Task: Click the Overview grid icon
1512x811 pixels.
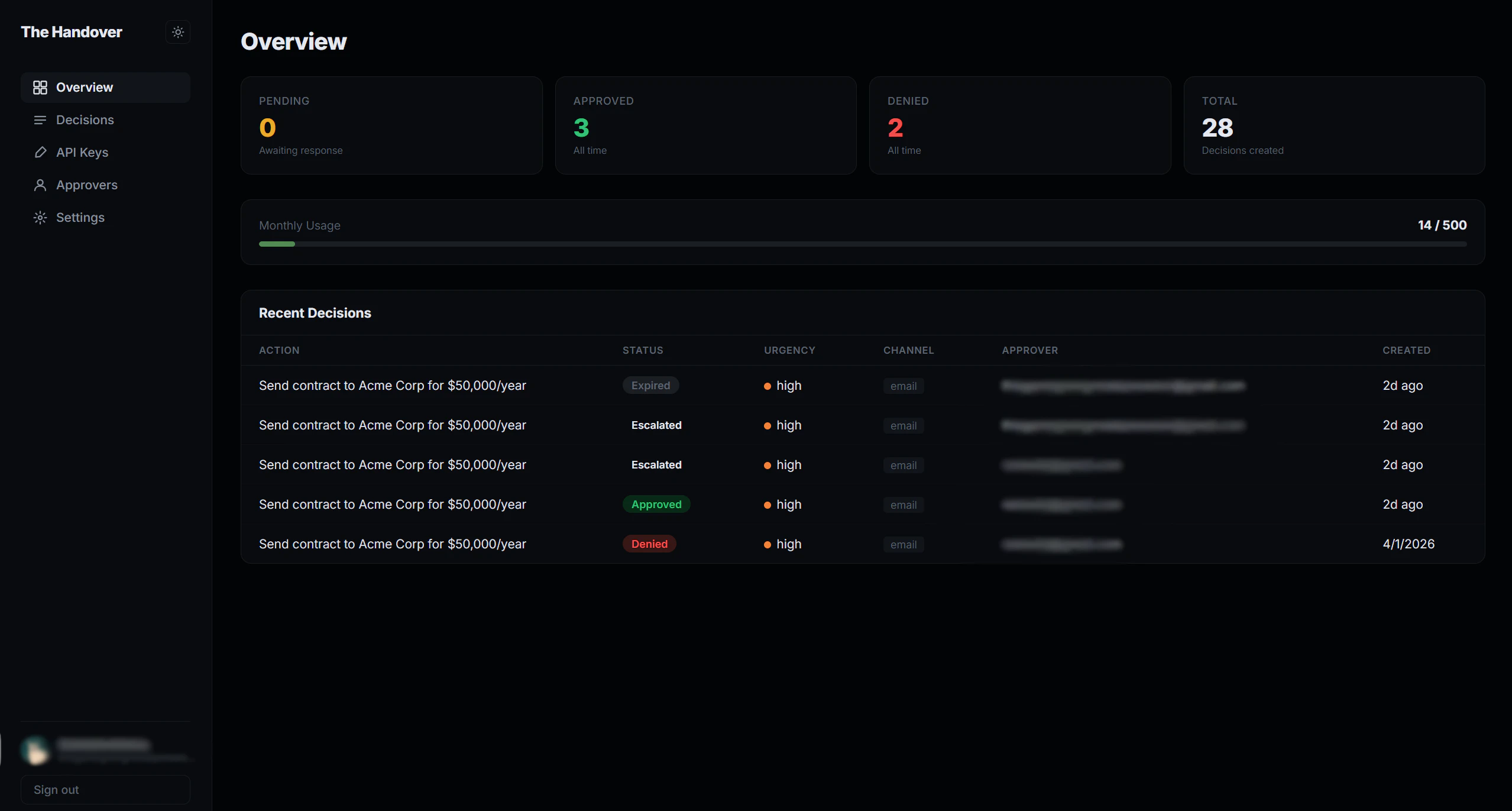Action: coord(40,88)
